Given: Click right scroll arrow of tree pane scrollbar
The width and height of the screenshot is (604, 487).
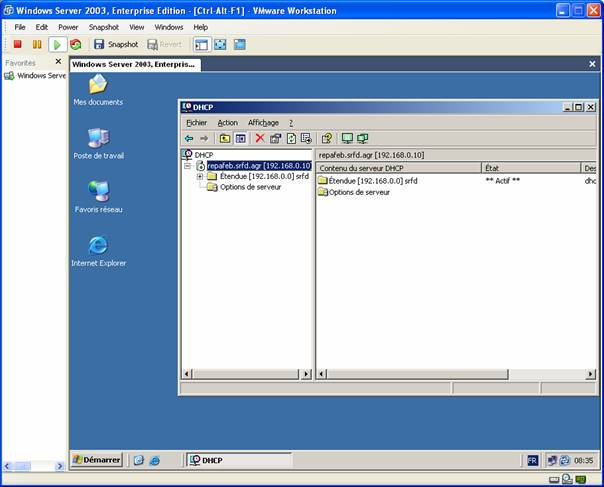Looking at the screenshot, I should click(x=307, y=374).
